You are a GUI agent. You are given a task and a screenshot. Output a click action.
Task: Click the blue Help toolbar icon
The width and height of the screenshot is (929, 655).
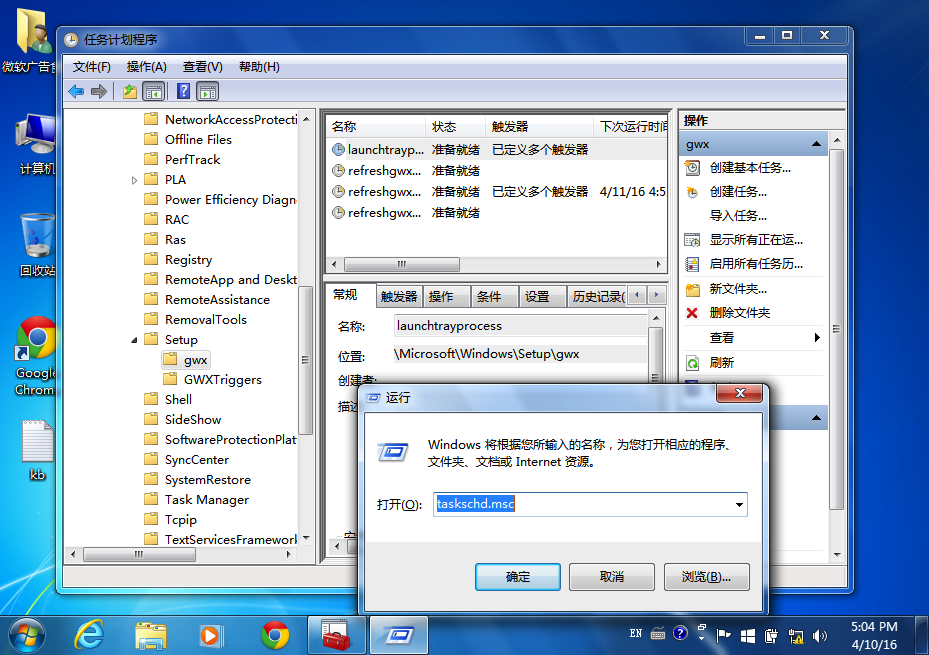184,91
